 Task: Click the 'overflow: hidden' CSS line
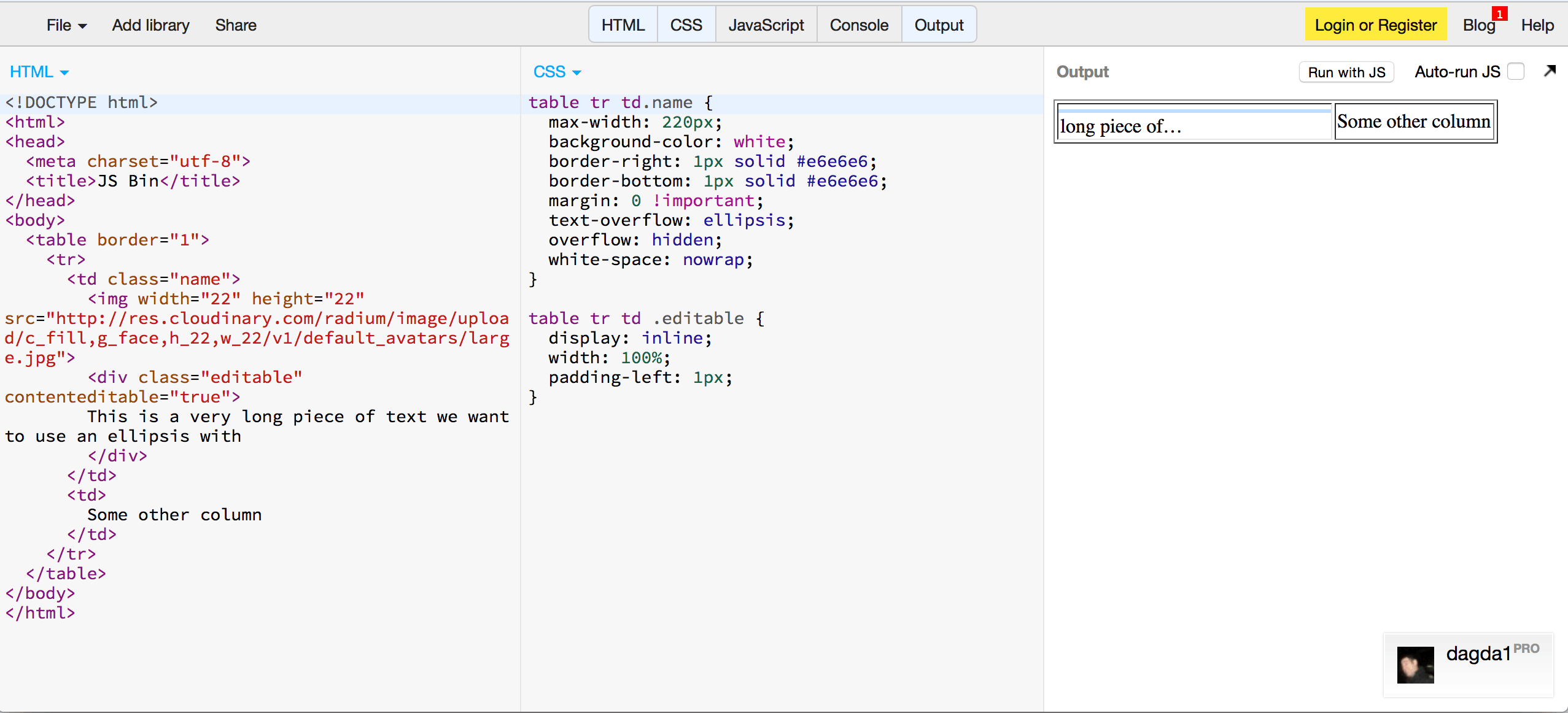point(635,240)
